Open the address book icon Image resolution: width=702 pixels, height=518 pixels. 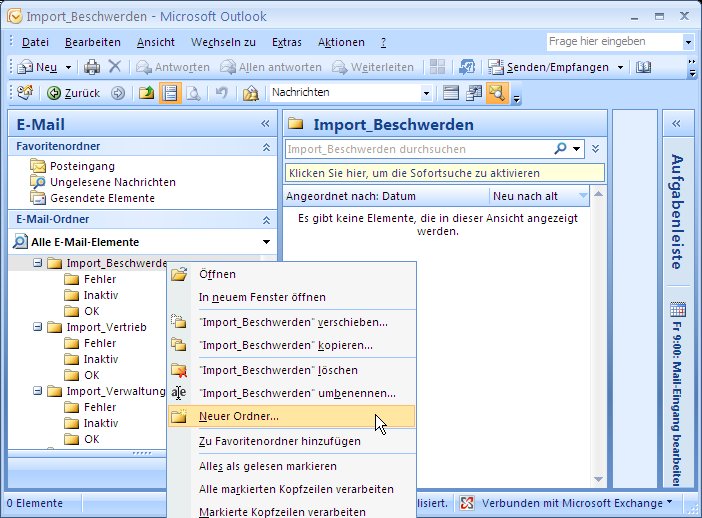[644, 67]
